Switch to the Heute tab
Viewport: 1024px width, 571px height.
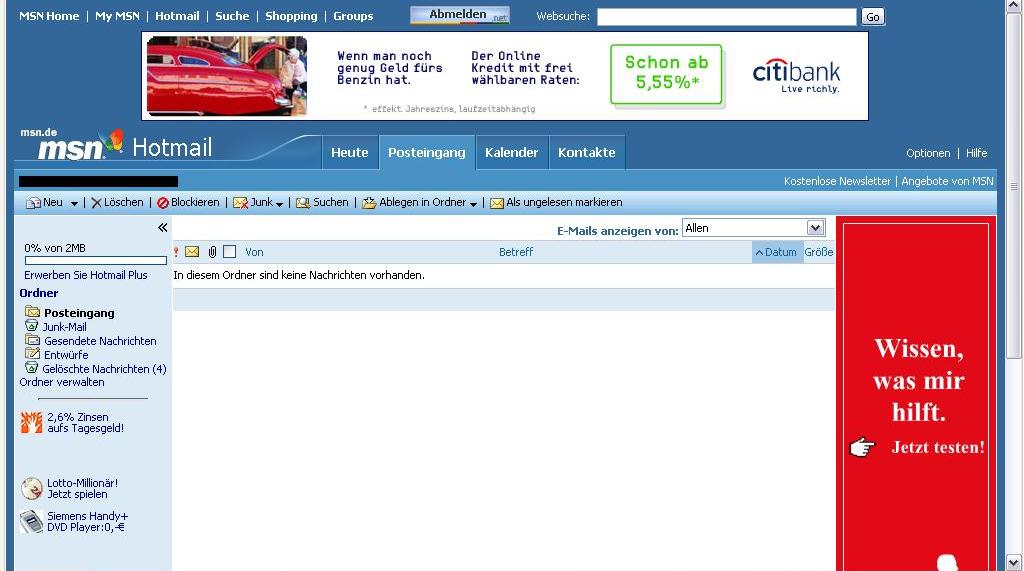click(349, 152)
